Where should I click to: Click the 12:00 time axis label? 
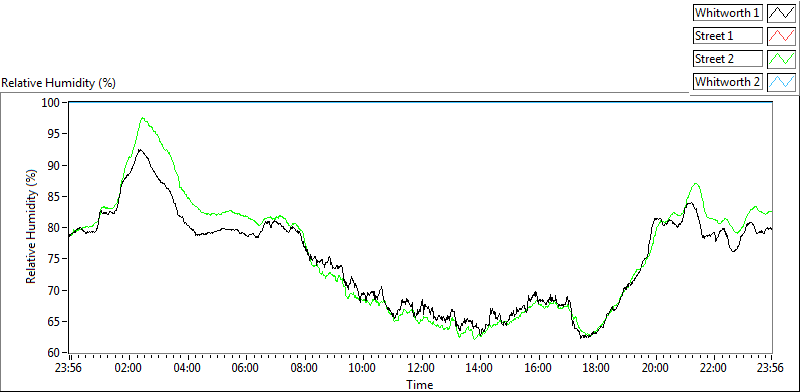(421, 368)
